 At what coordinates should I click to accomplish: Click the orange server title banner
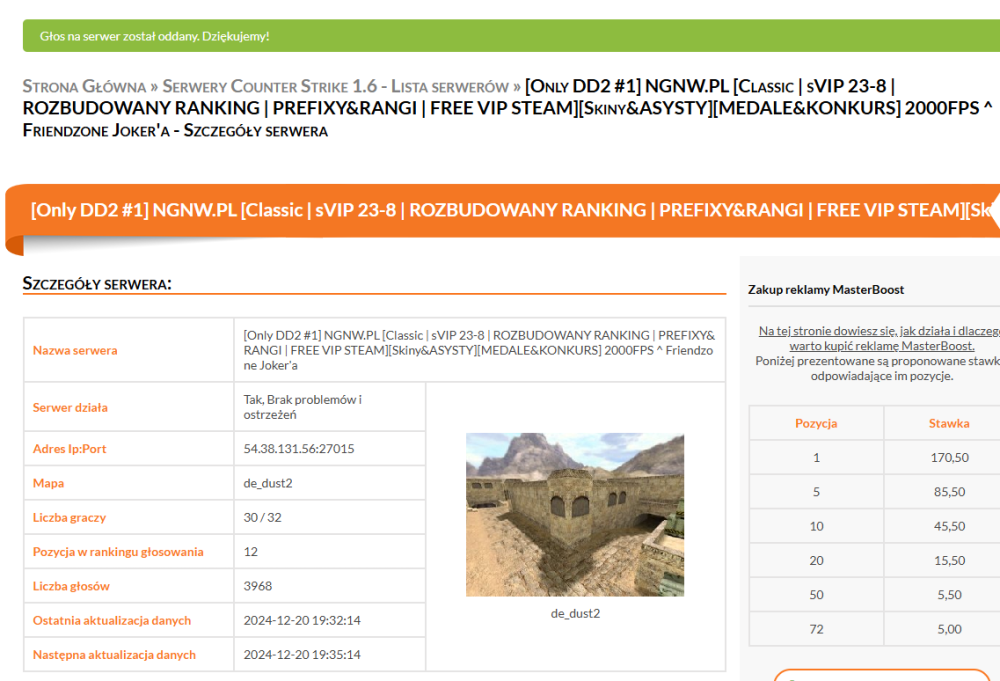click(x=504, y=210)
